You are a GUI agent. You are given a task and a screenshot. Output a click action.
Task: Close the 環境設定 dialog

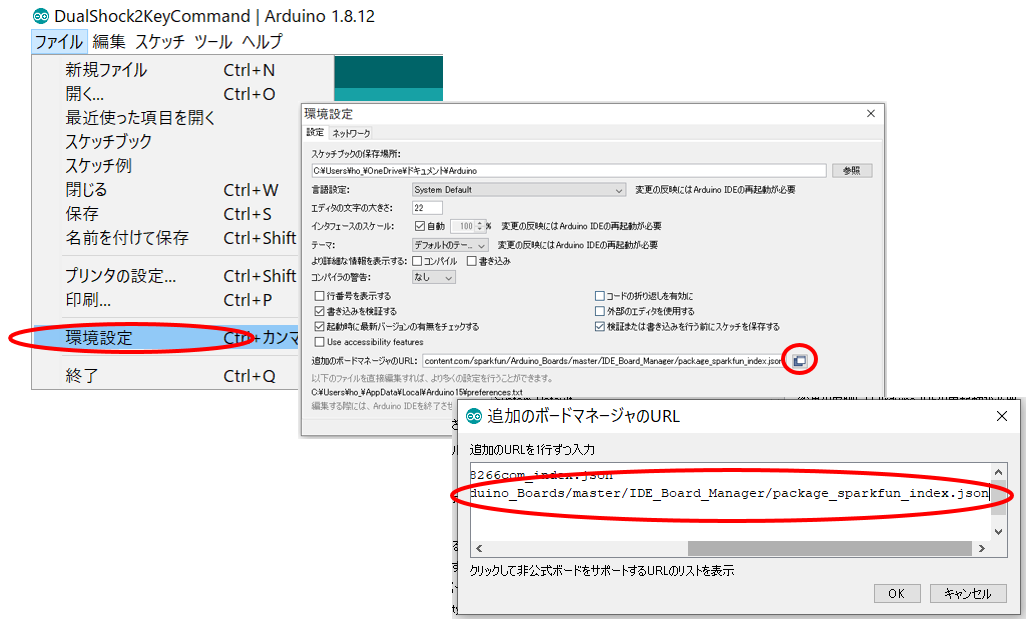pos(871,114)
